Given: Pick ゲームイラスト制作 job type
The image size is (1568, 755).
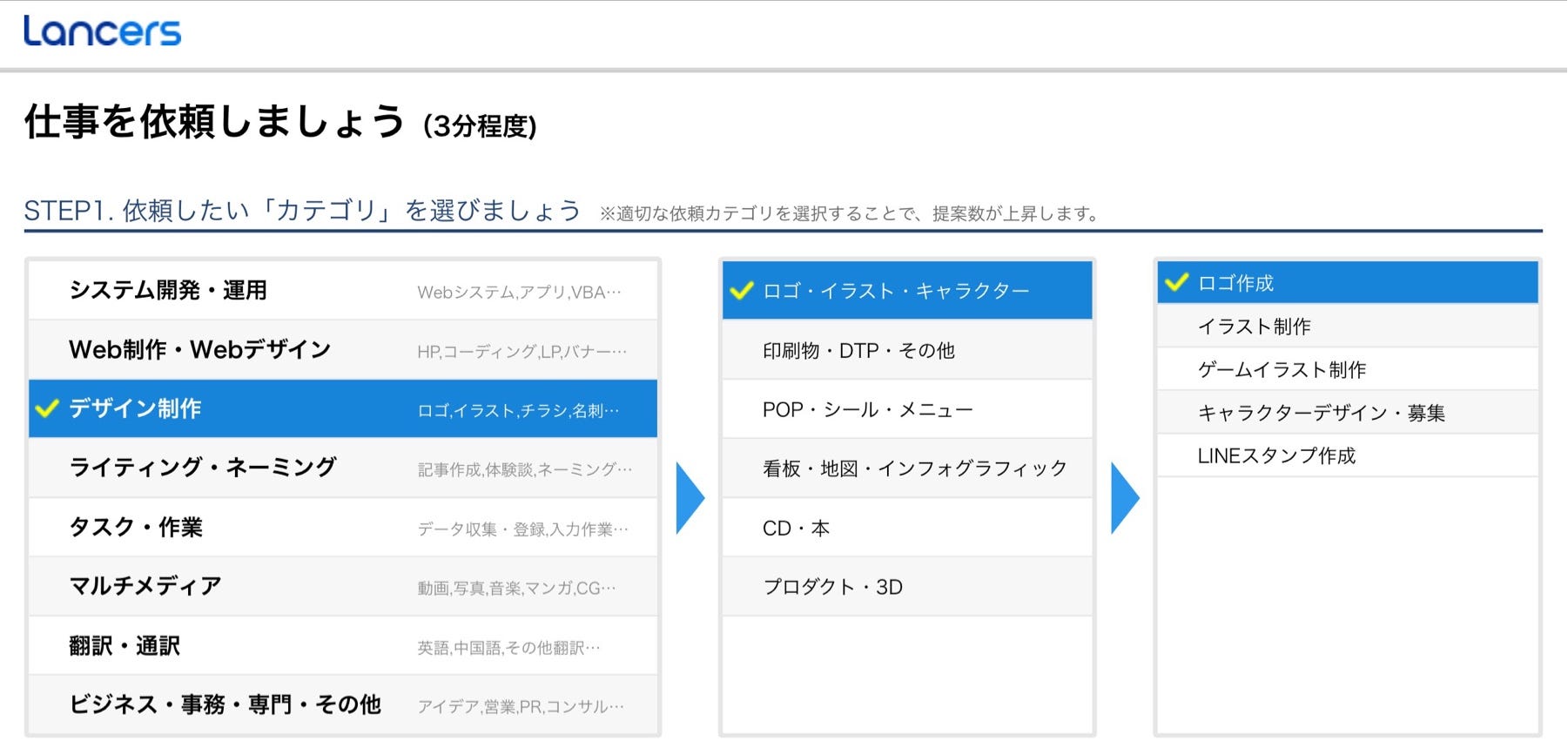Looking at the screenshot, I should [x=1348, y=369].
